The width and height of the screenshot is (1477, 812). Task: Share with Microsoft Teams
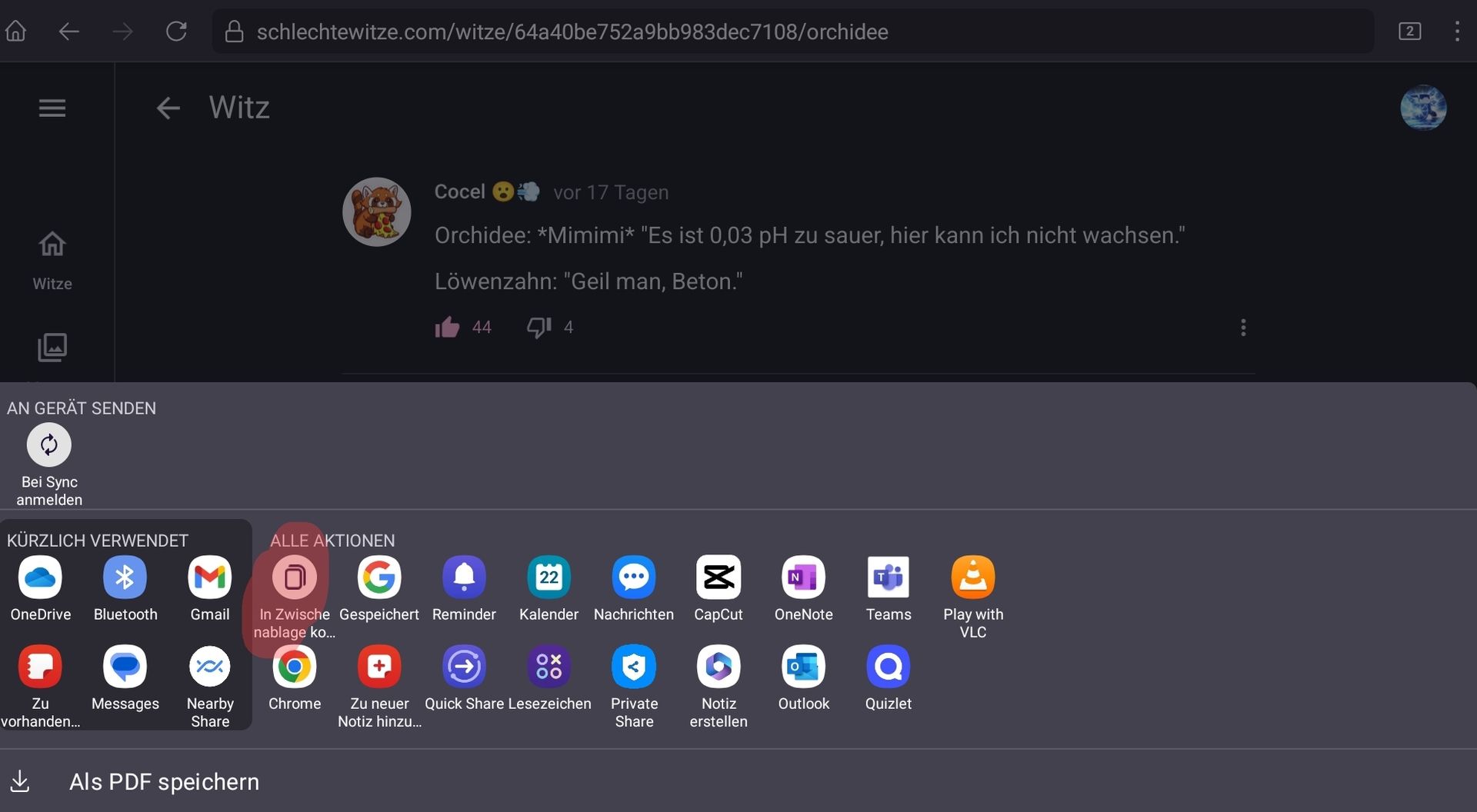coord(888,577)
